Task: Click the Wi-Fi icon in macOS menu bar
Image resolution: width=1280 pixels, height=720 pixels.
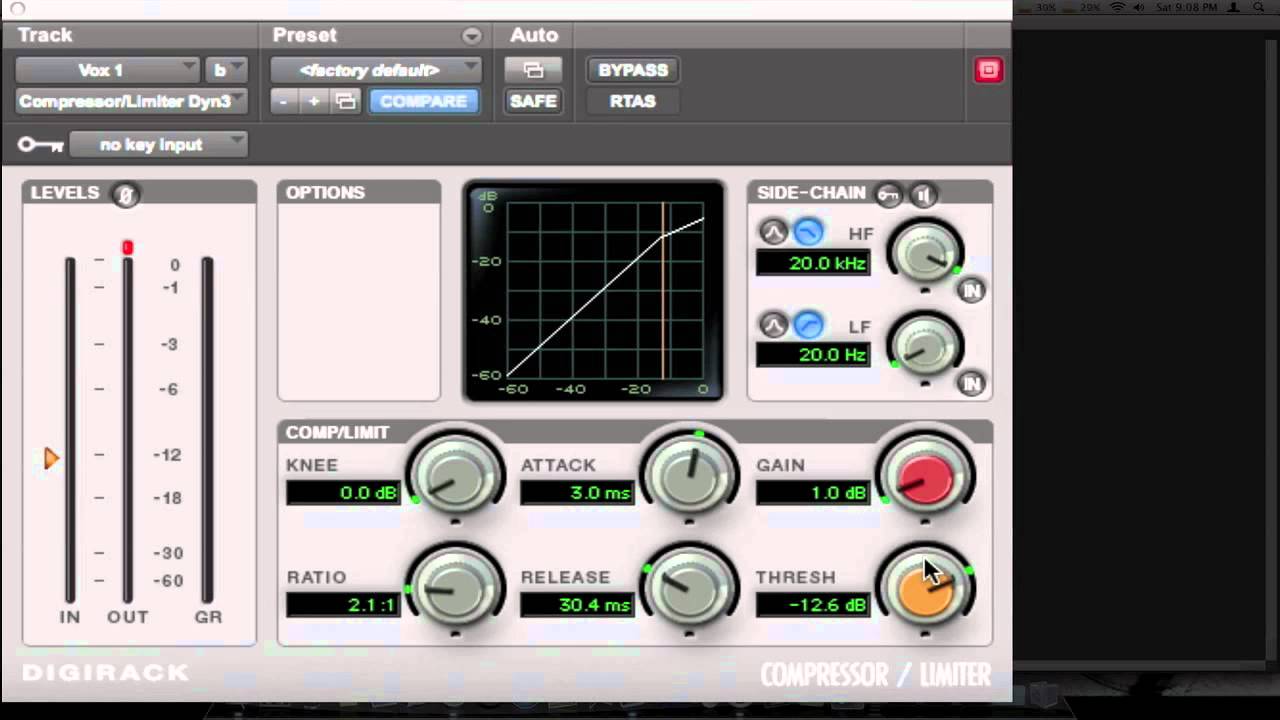Action: (1118, 8)
